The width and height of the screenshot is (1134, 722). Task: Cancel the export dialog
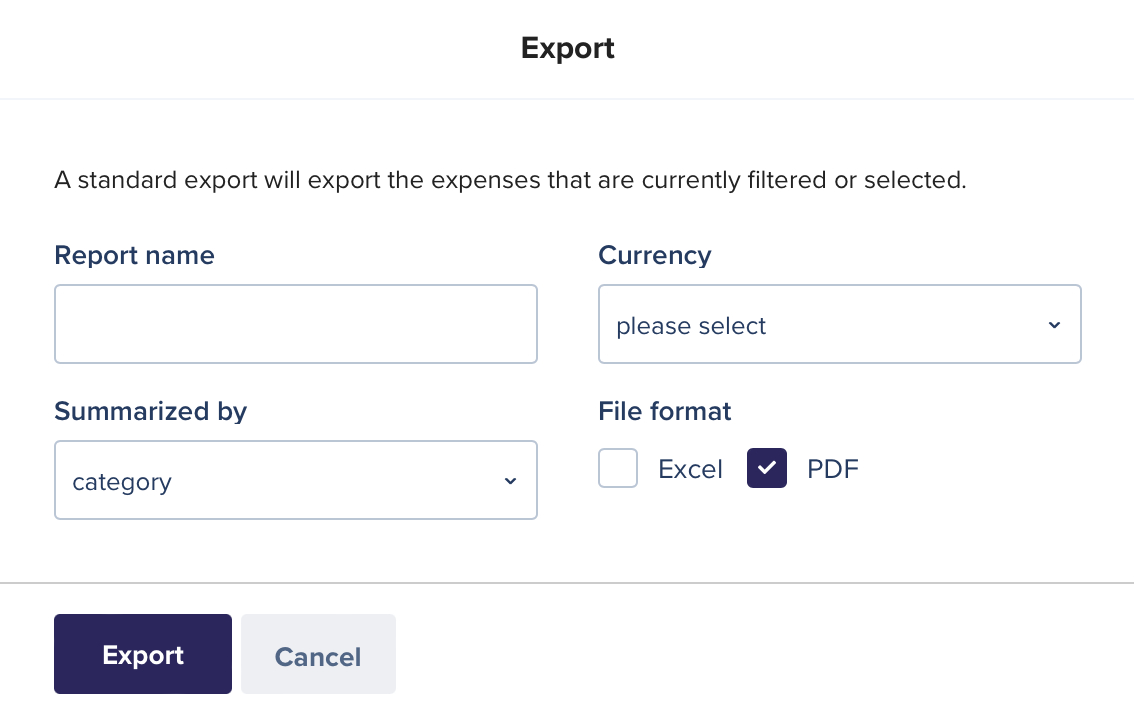(x=318, y=655)
